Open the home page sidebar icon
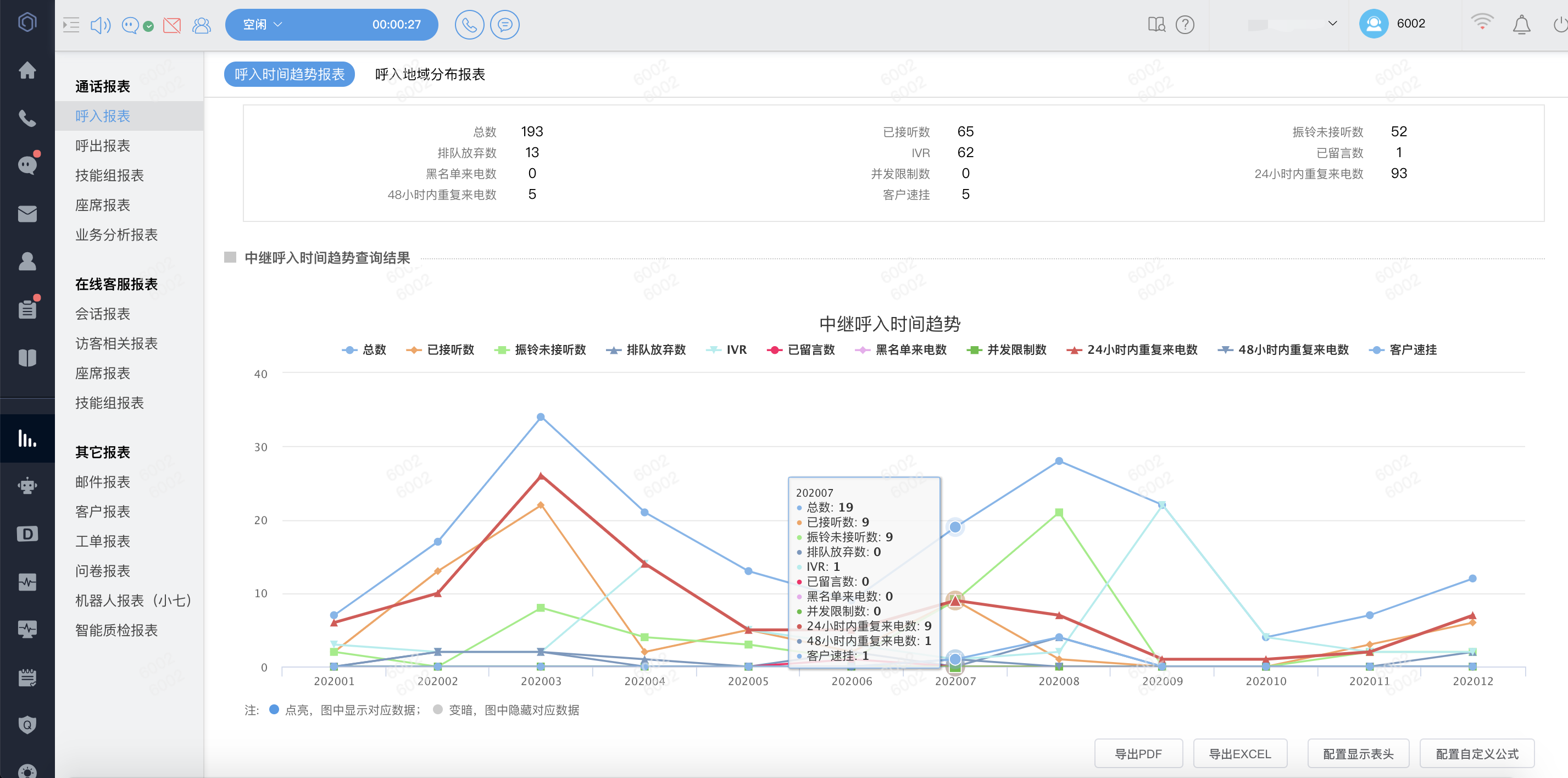Screen dimensions: 1568x778 point(27,70)
